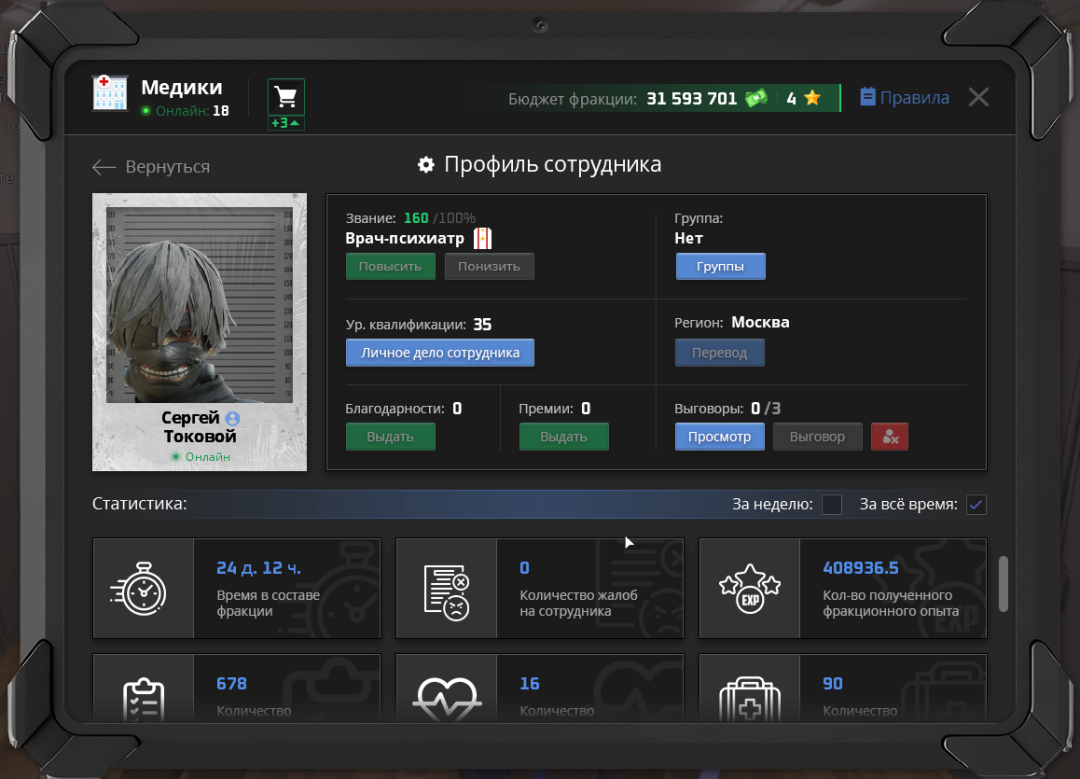Screen dimensions: 1080x779
Task: Click the statistics vertical scrollbar handle
Action: [x=1003, y=583]
